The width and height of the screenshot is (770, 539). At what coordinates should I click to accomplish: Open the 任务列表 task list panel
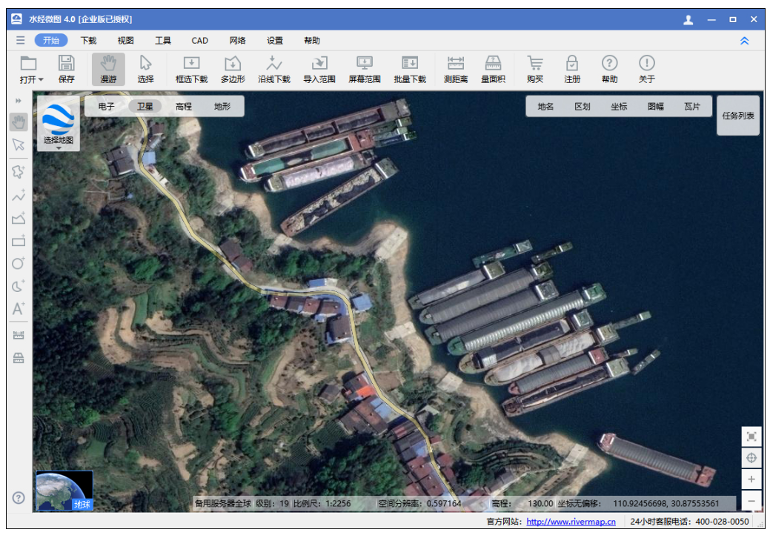[738, 116]
